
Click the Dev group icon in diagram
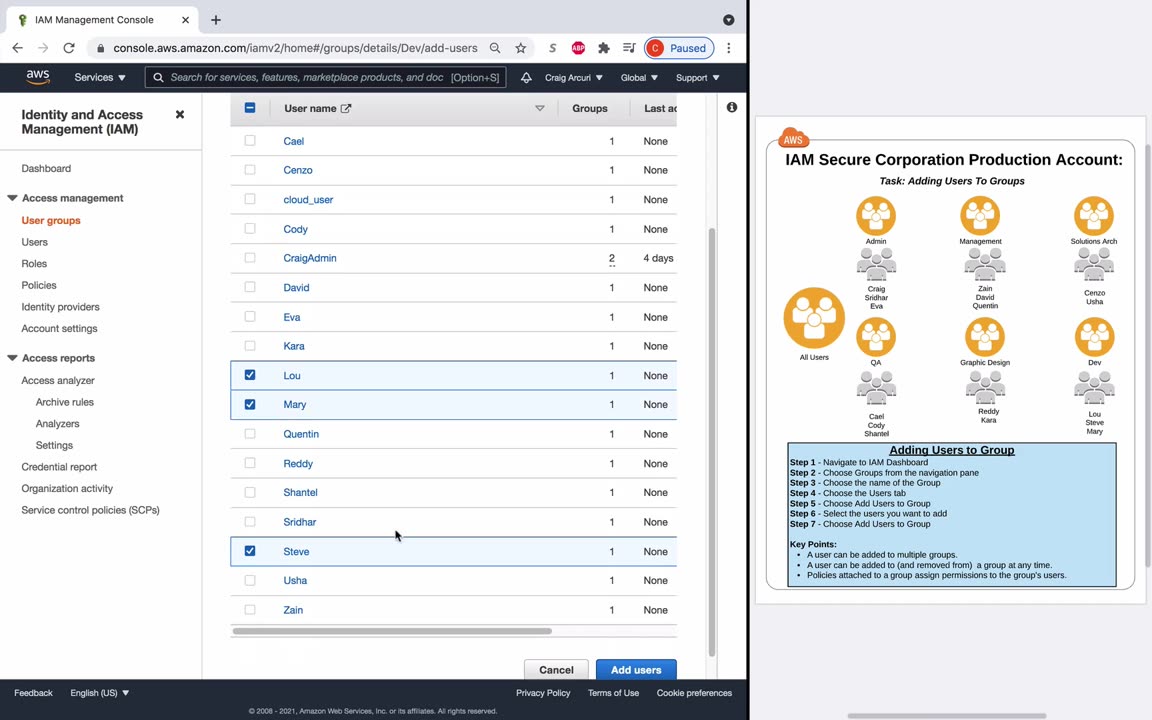(1095, 336)
